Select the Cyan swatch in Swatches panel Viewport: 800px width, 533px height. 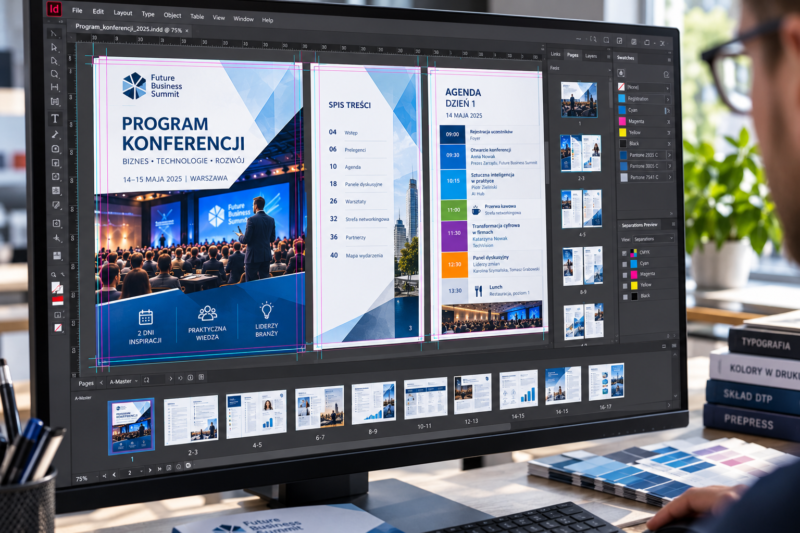(644, 110)
